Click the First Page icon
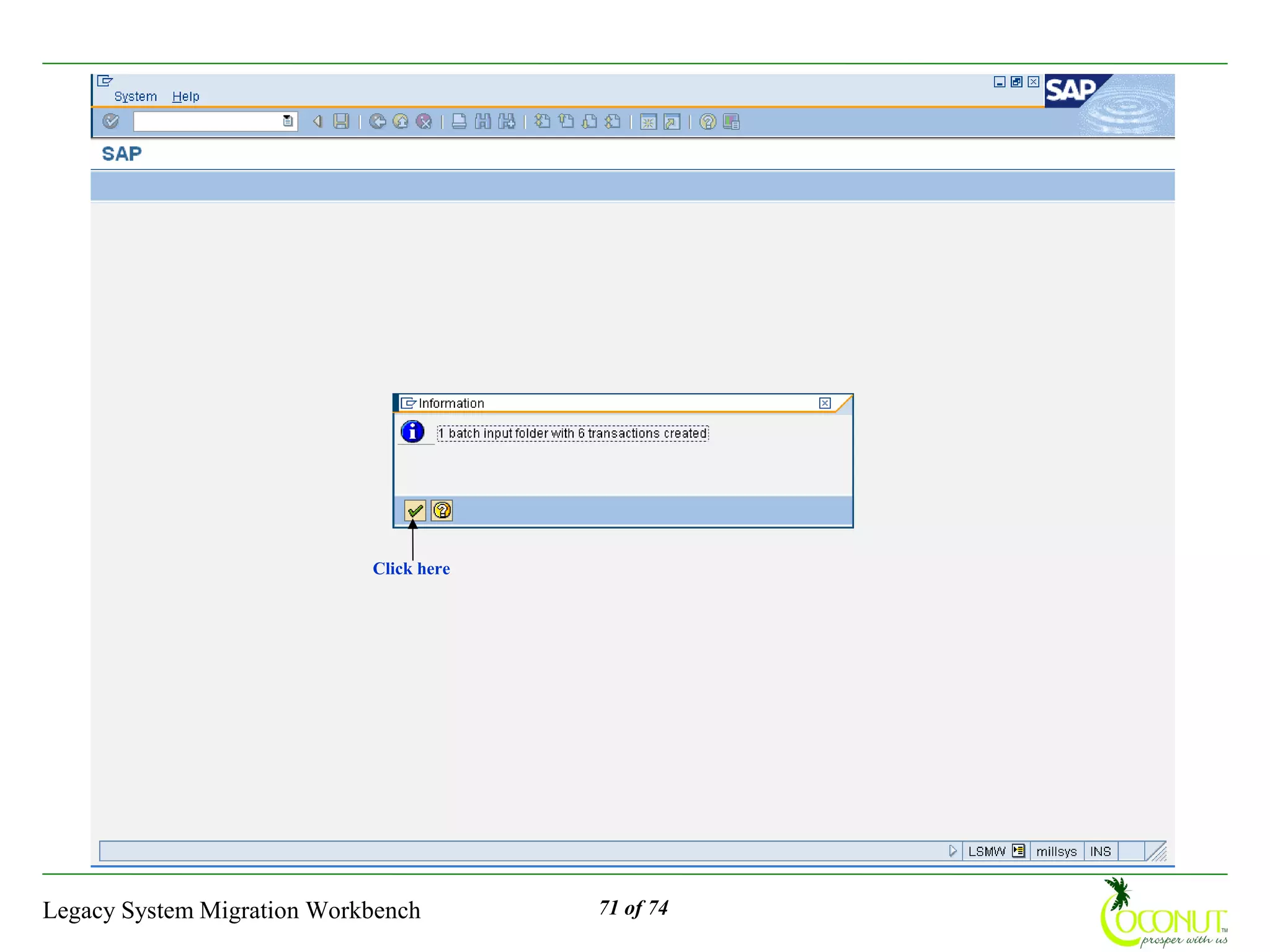 tap(543, 121)
